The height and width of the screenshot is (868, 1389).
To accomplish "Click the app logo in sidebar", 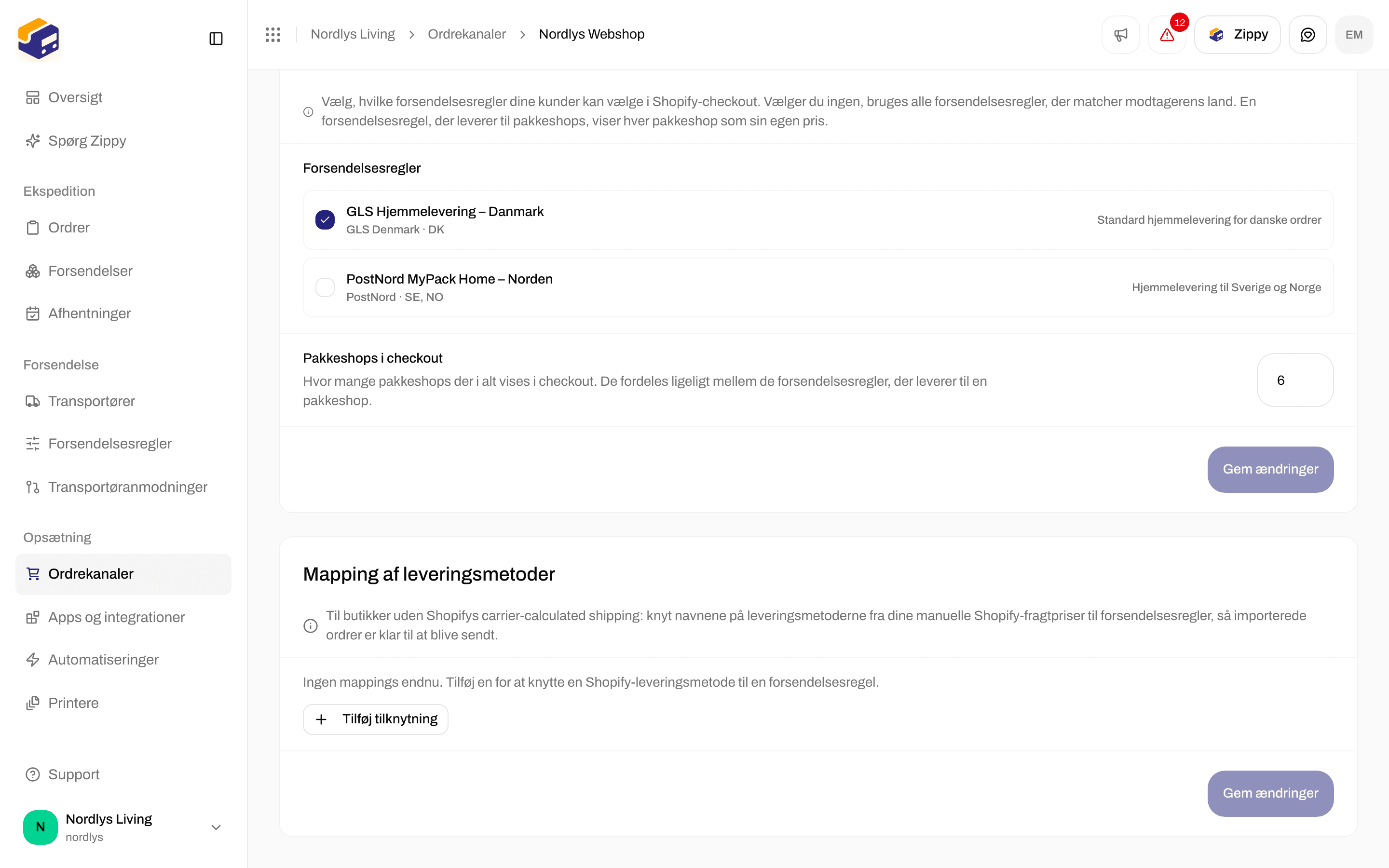I will pyautogui.click(x=39, y=39).
